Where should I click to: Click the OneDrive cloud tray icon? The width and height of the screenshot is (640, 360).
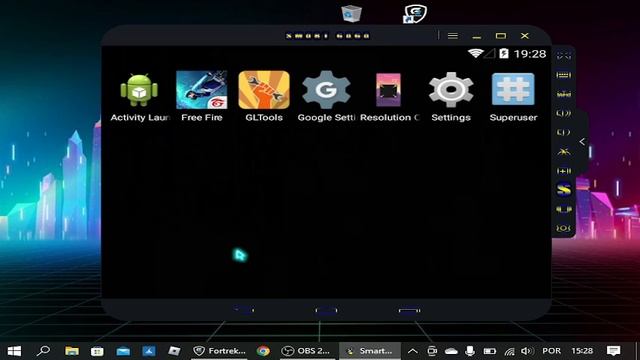pos(451,351)
